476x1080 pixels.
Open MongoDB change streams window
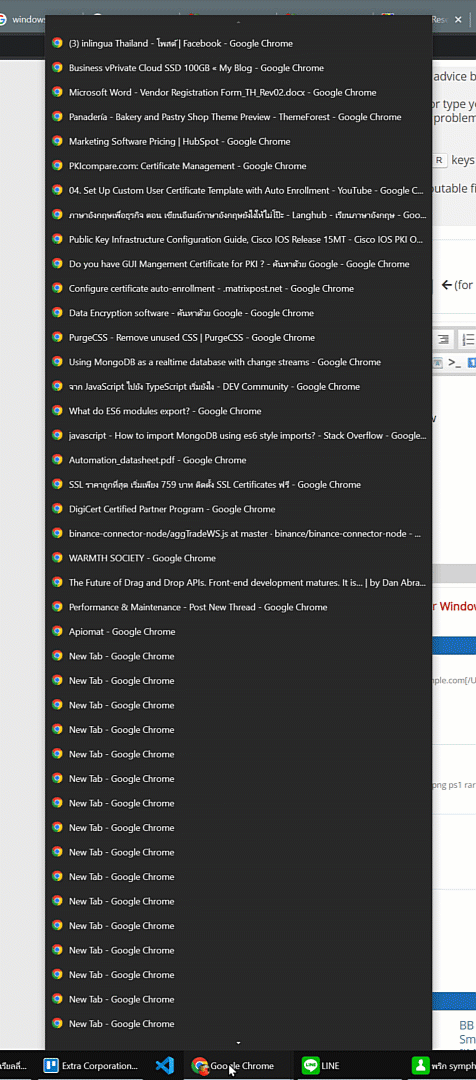(x=238, y=362)
